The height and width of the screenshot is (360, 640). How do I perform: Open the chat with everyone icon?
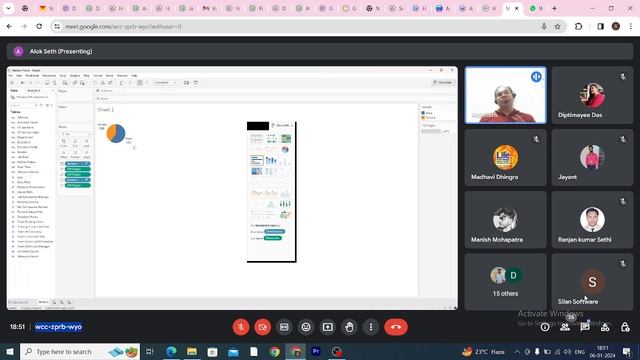(585, 327)
